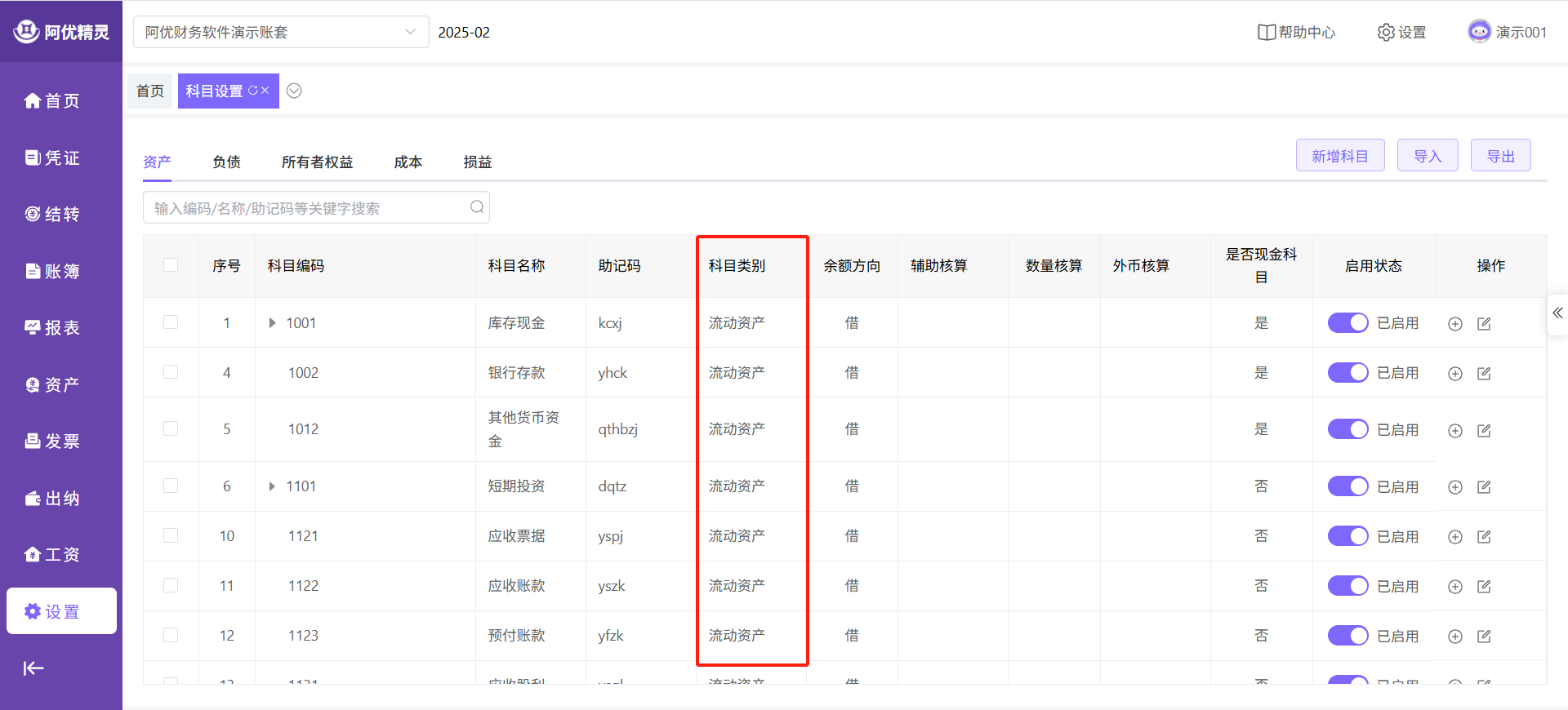Open 设置 gear in top bar
The image size is (1568, 710).
(x=1401, y=33)
